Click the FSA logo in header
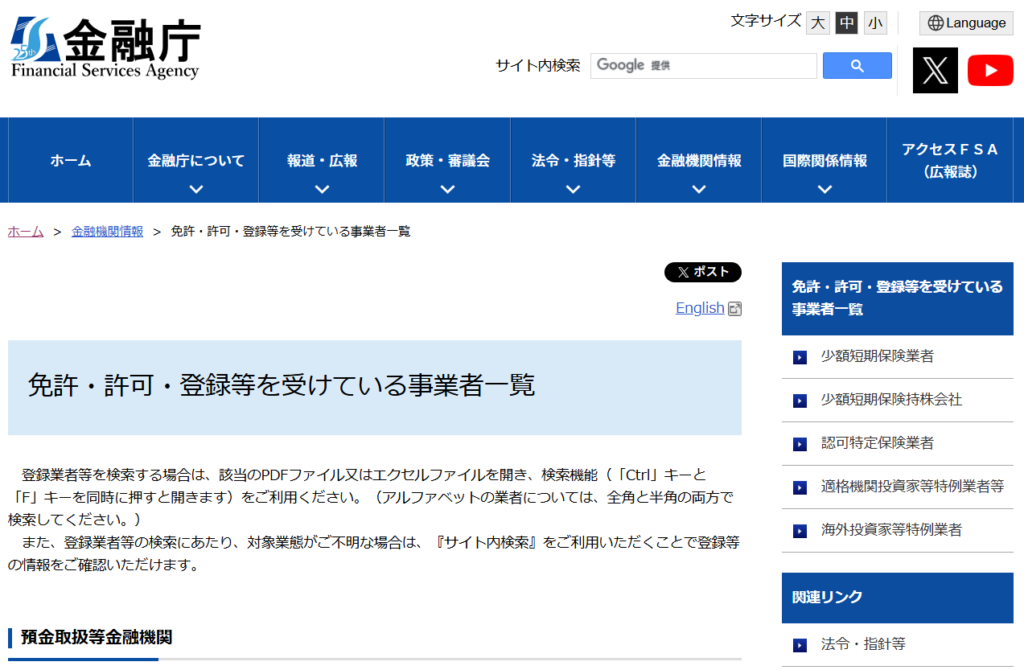 pos(106,48)
